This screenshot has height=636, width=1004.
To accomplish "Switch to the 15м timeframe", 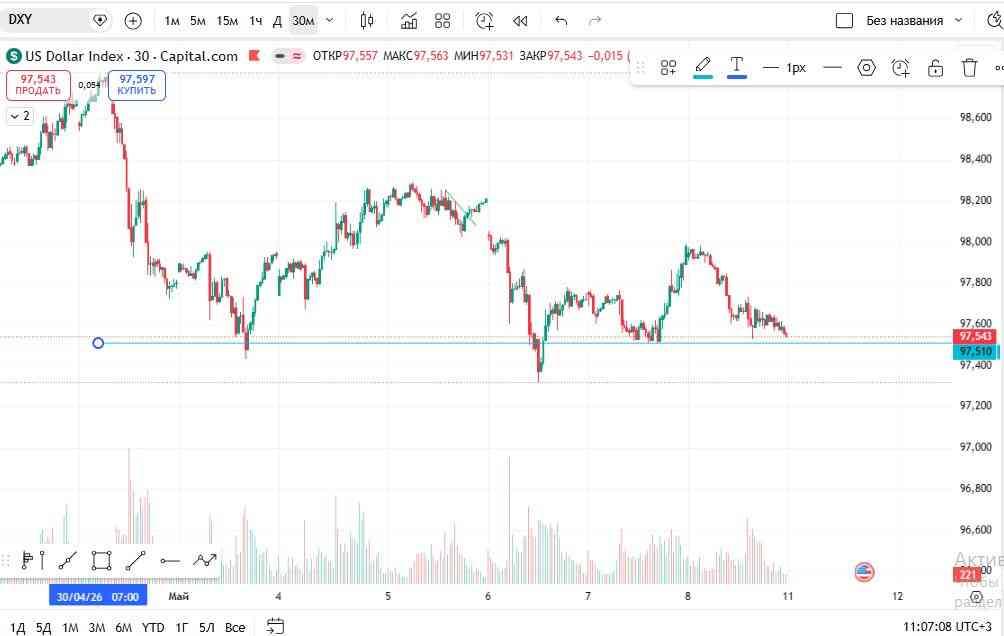I will coord(227,20).
